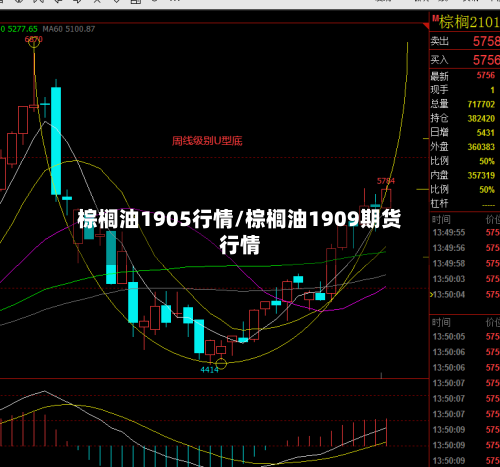
Task: Click the MA60 5100.87 indicator label
Action: pyautogui.click(x=69, y=29)
